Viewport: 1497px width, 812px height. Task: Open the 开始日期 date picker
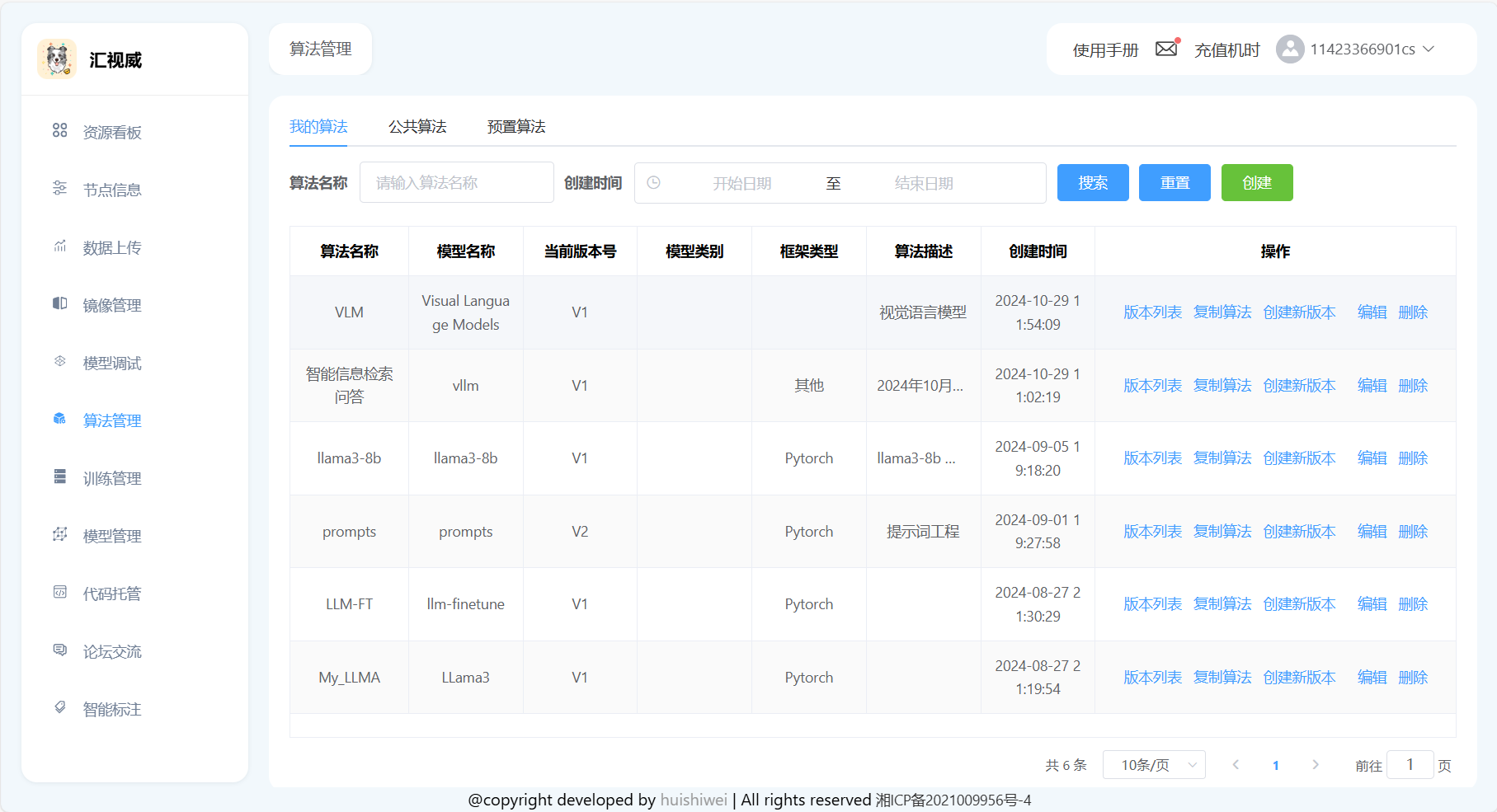(741, 183)
